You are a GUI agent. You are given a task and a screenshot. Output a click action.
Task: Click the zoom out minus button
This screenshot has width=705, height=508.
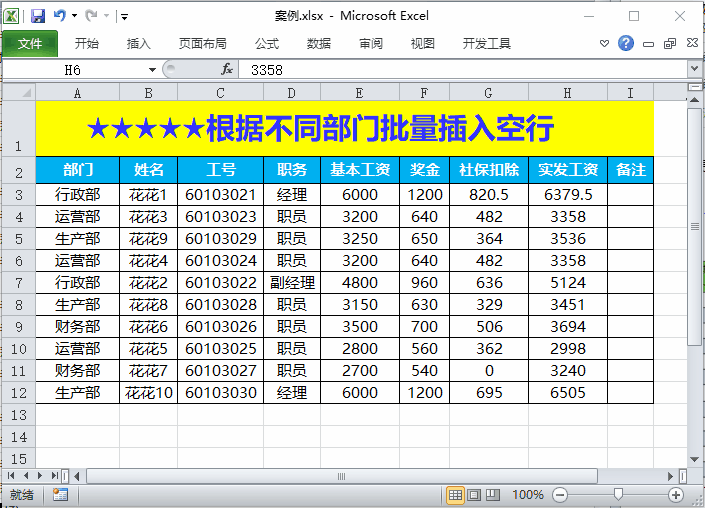point(560,495)
